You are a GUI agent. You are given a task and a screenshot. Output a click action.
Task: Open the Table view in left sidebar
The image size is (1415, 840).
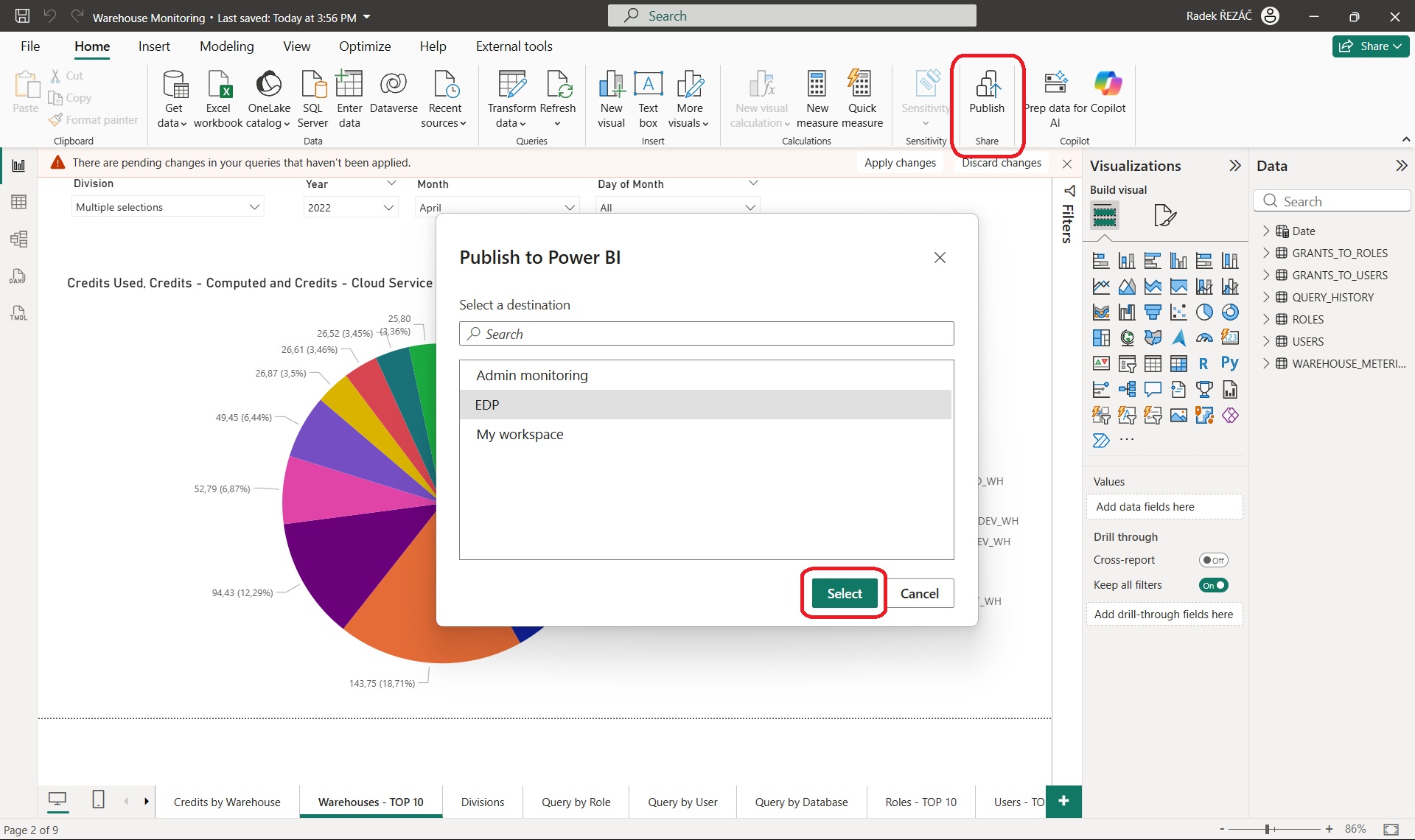pyautogui.click(x=19, y=202)
